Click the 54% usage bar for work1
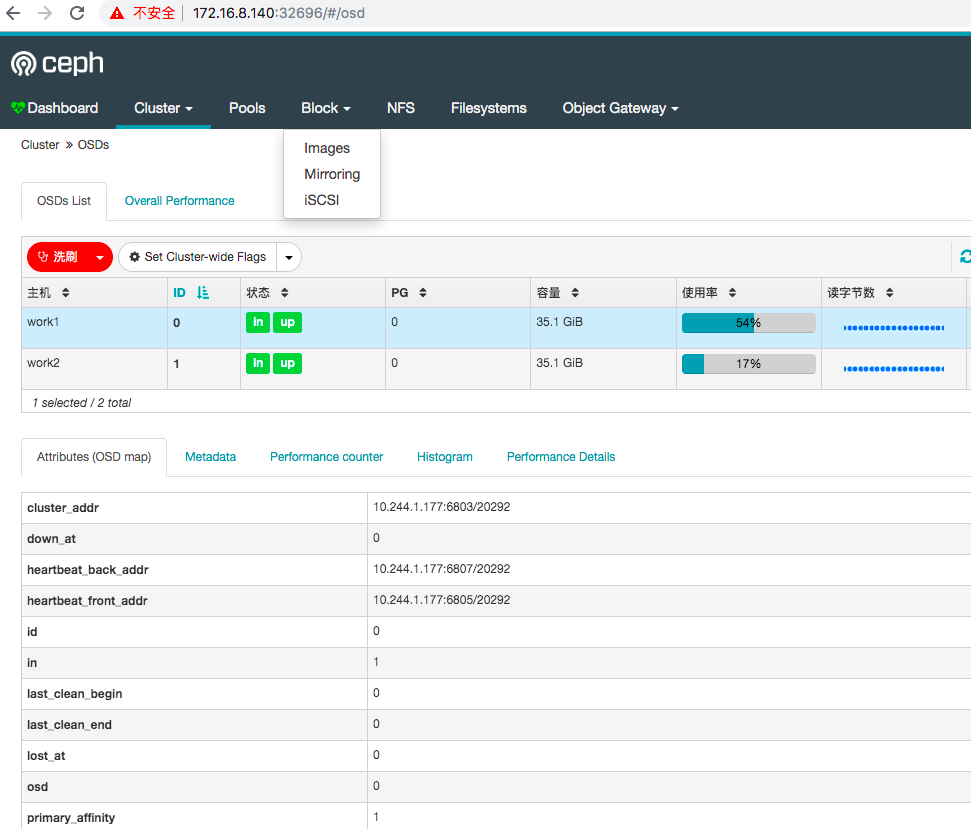The width and height of the screenshot is (971, 829). 748,323
